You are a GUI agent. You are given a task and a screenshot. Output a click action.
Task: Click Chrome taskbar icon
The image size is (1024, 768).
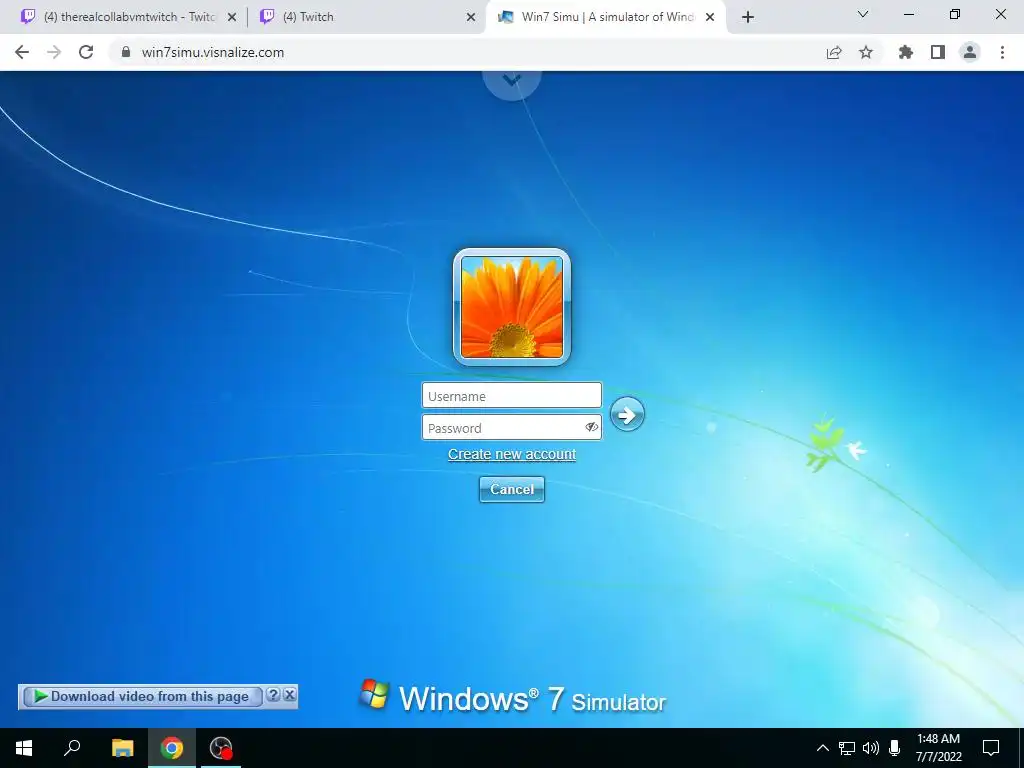(172, 748)
